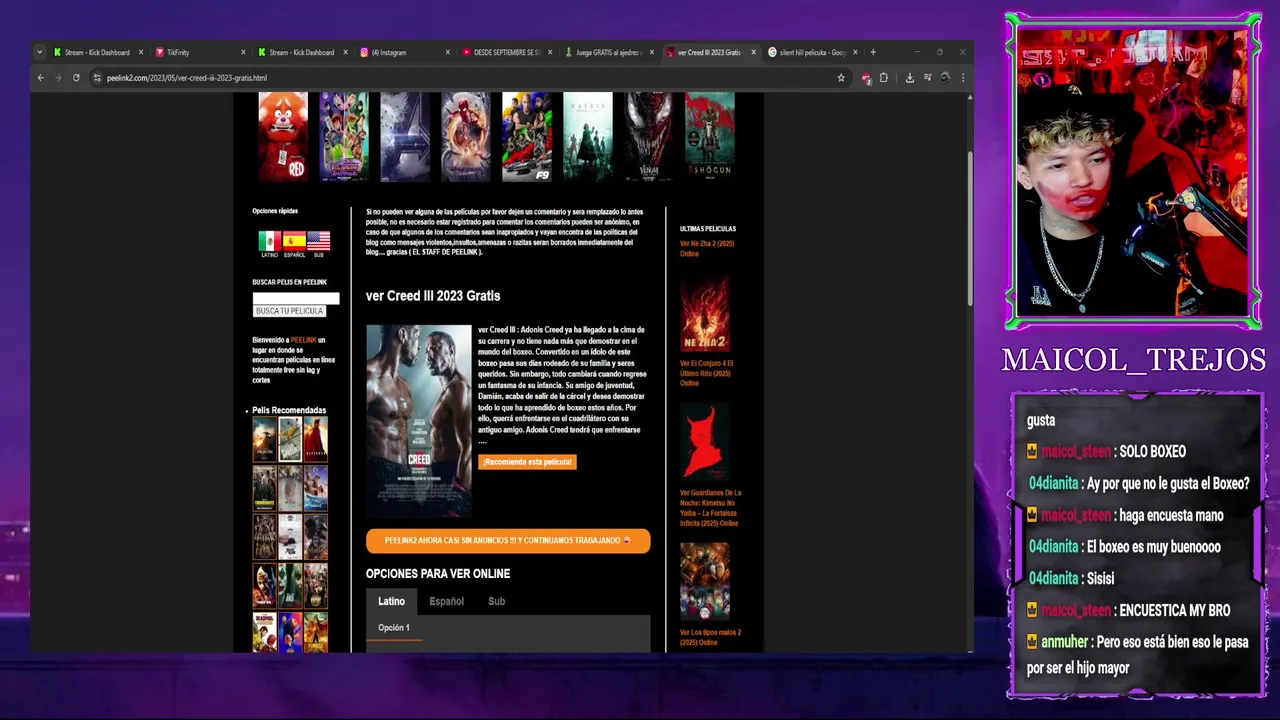Click the orange PEELINK2 AHORA CASI SIN ANUNCIOS banner
Screen dimensions: 1280x720
pyautogui.click(x=508, y=541)
